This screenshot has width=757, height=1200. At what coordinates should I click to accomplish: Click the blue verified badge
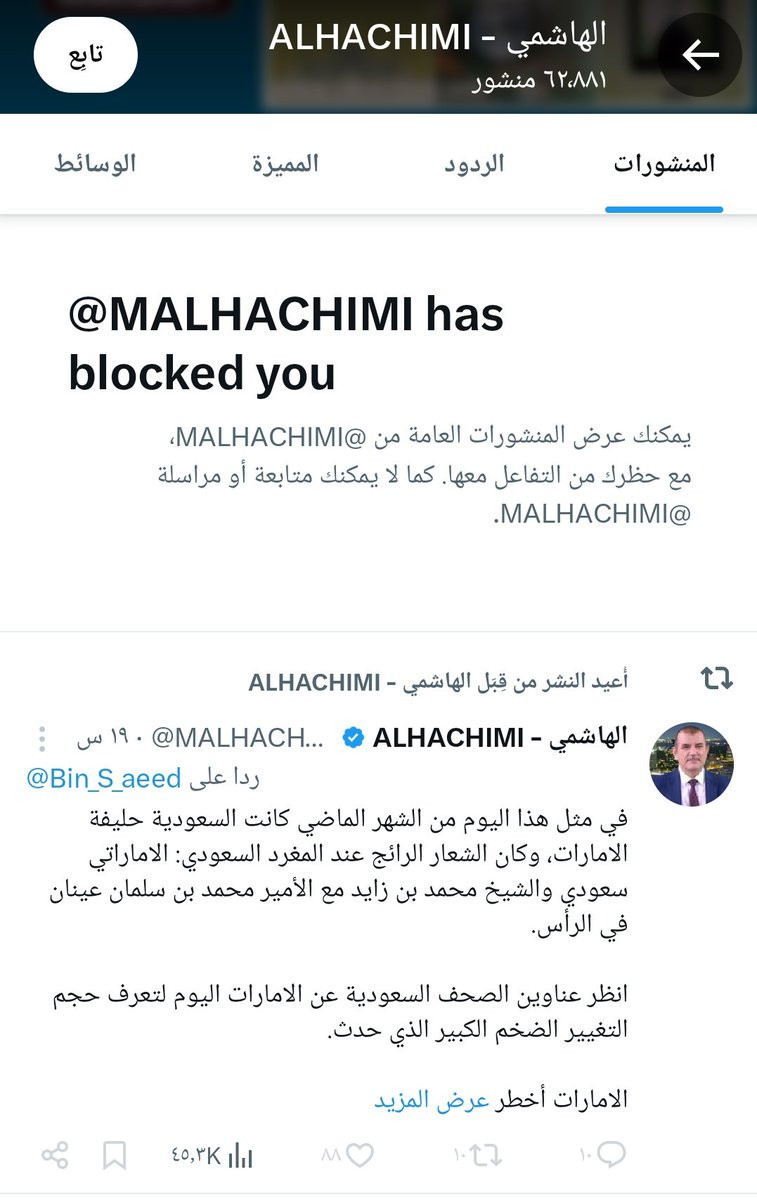[x=353, y=739]
